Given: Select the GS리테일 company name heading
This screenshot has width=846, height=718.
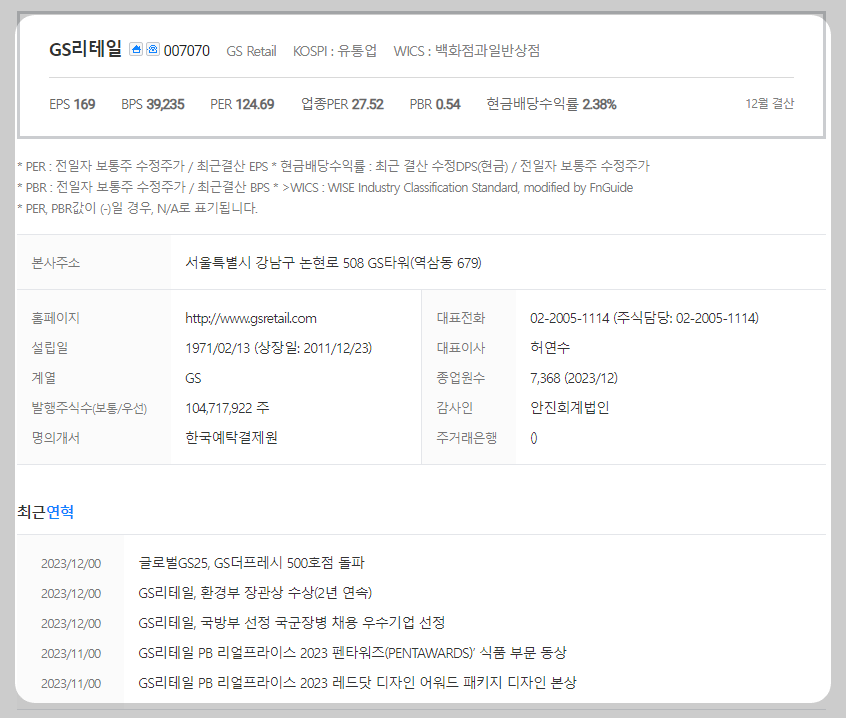Looking at the screenshot, I should 85,49.
